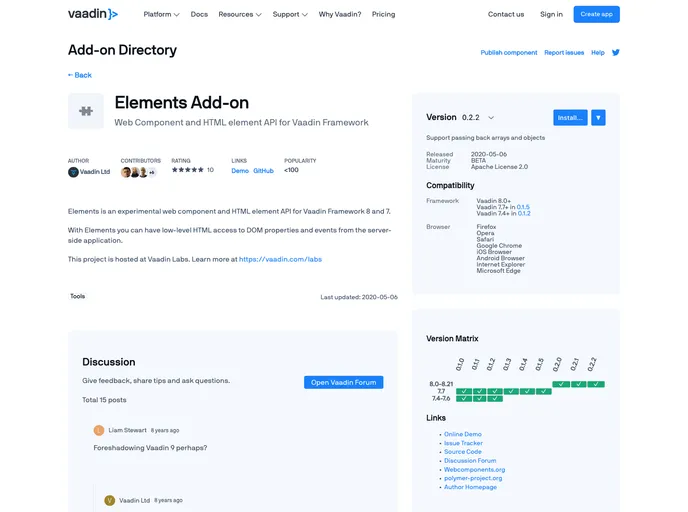
Task: Click Liam Stewart's avatar
Action: 99,430
